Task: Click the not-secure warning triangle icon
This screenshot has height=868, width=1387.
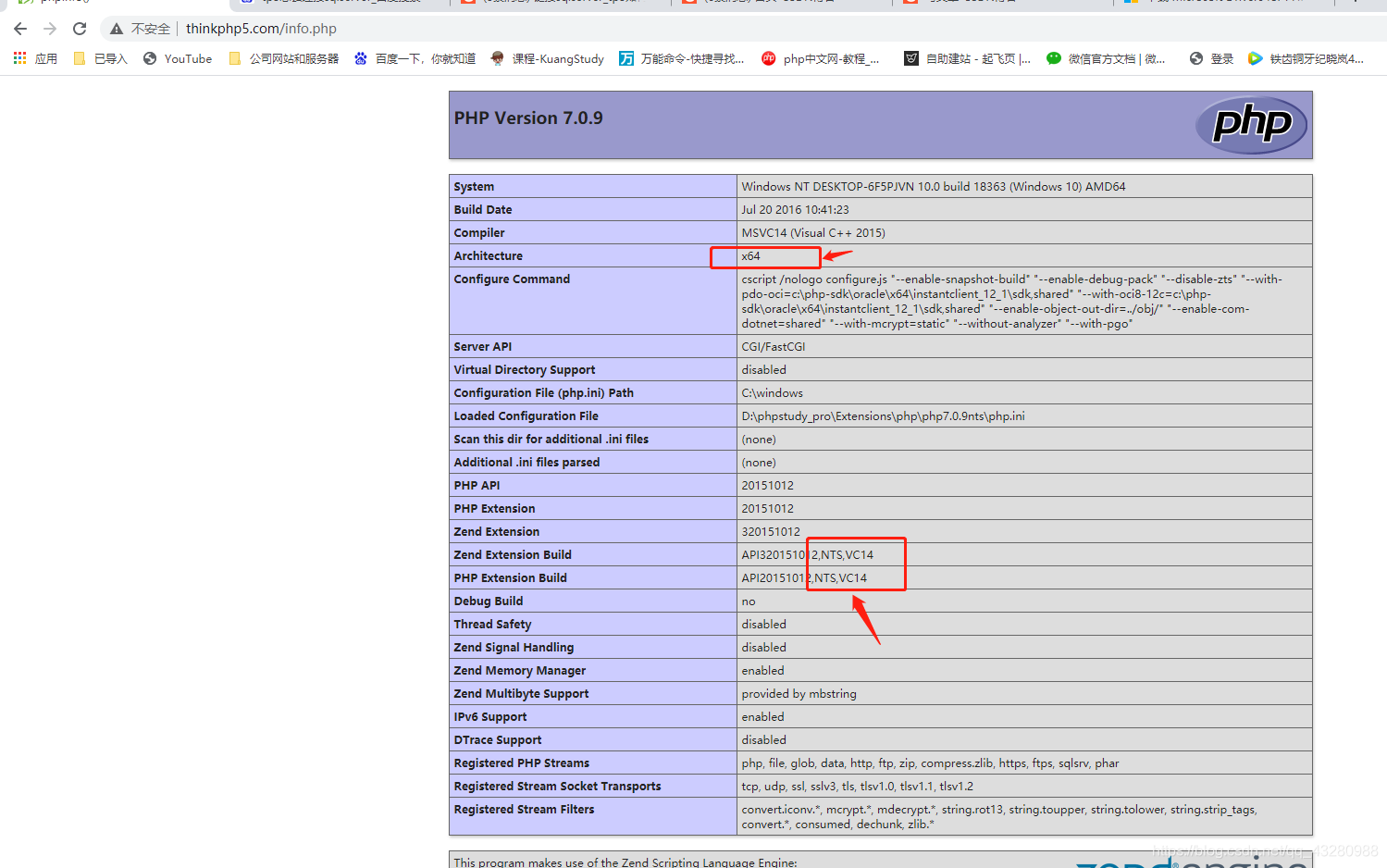Action: click(117, 29)
